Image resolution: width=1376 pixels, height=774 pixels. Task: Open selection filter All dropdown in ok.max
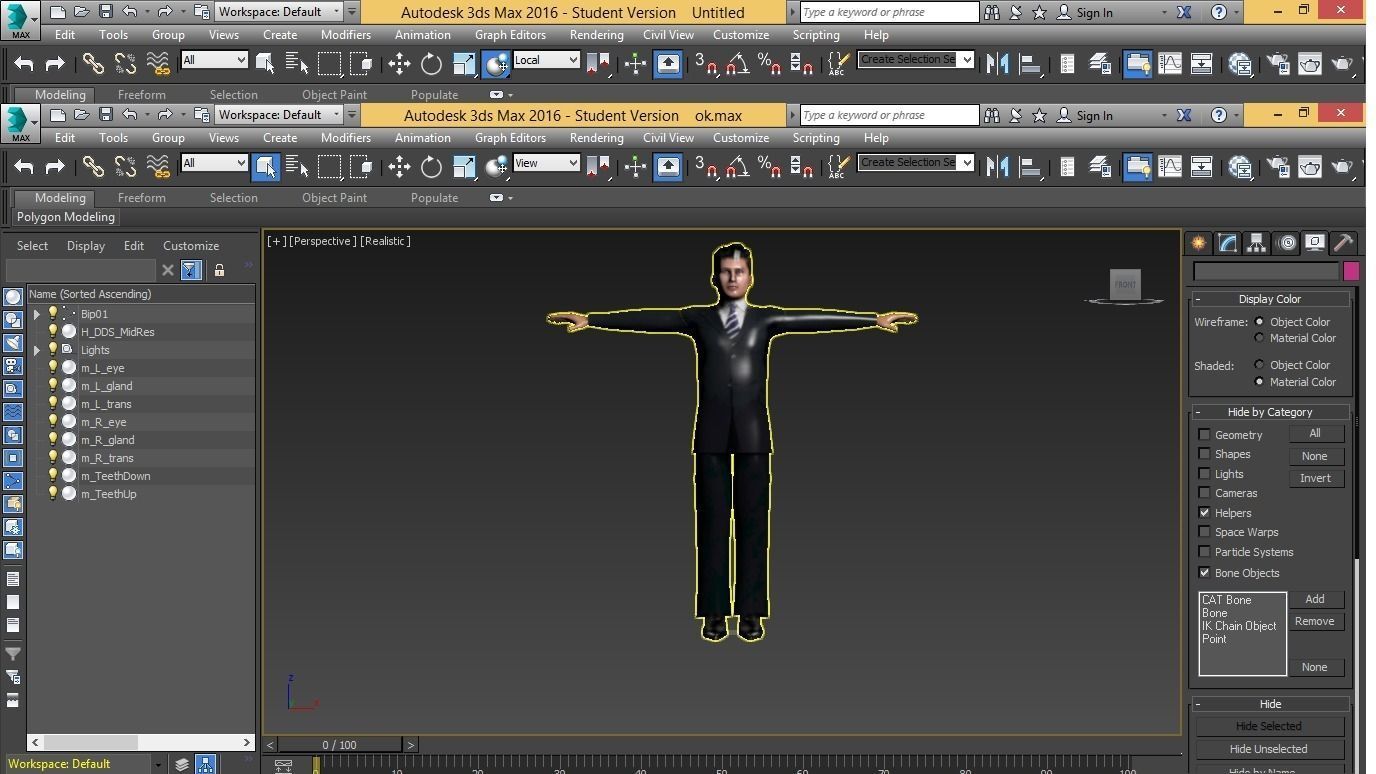click(x=214, y=163)
